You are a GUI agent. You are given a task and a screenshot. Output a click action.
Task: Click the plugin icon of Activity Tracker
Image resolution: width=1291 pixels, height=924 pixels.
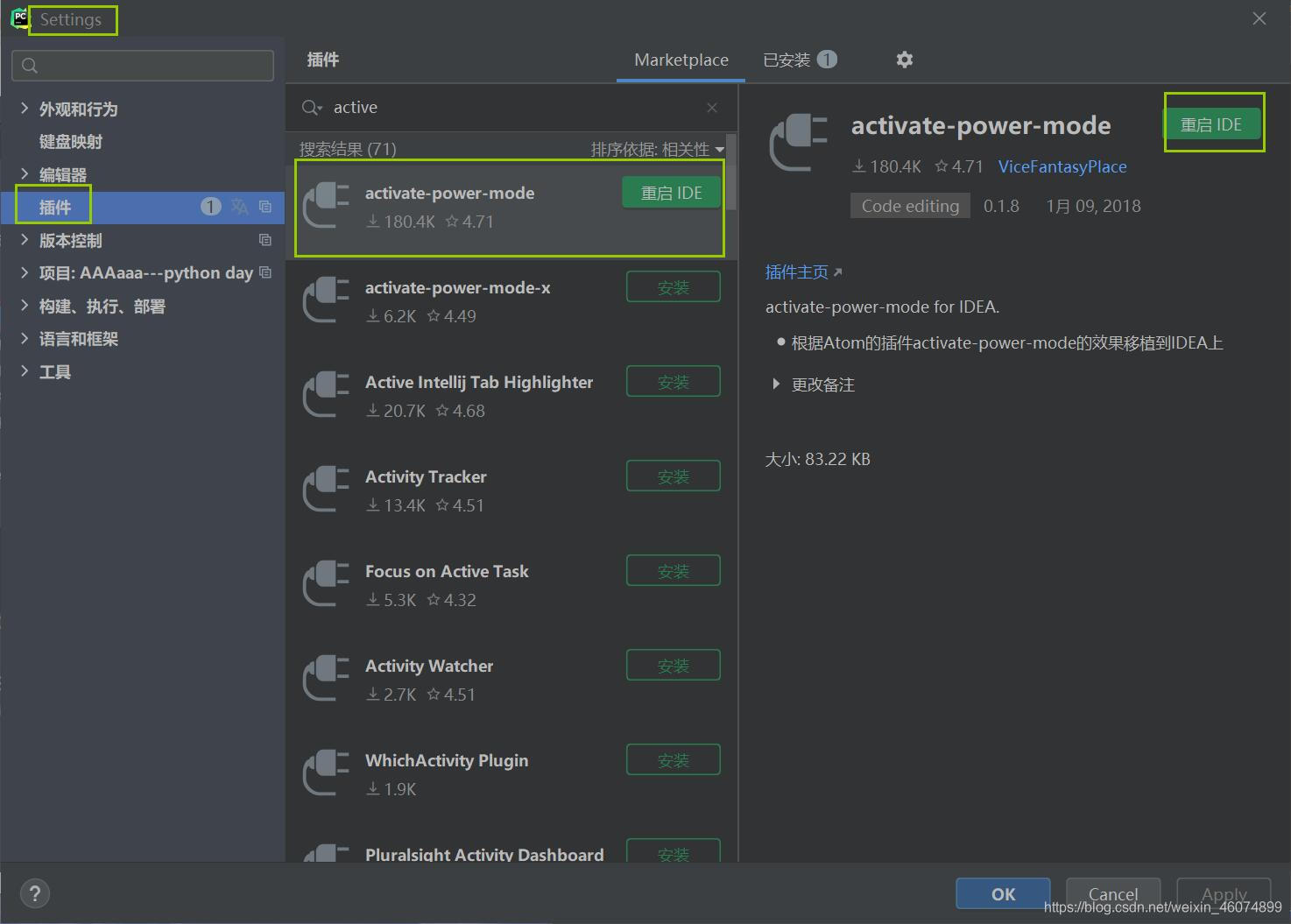click(326, 489)
